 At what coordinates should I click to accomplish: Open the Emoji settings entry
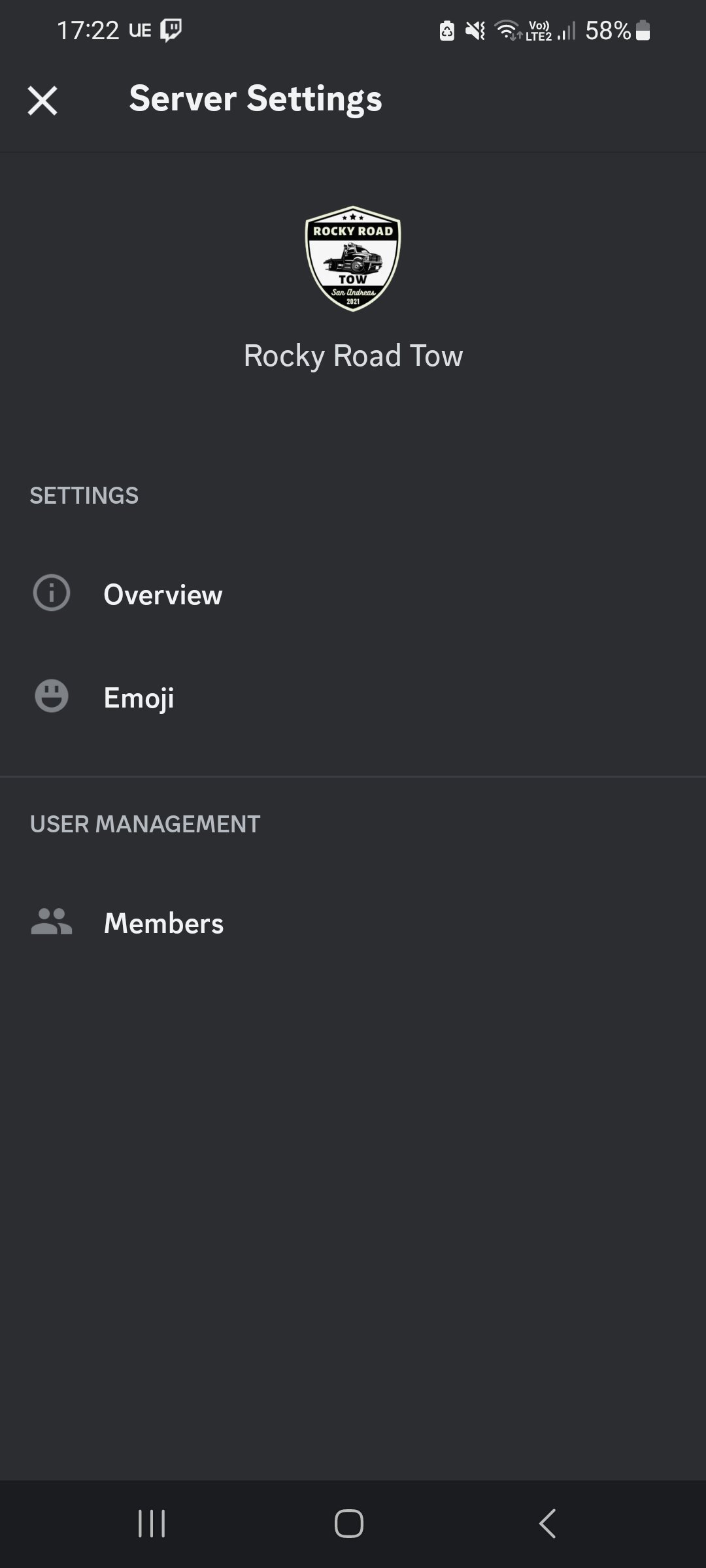[139, 698]
